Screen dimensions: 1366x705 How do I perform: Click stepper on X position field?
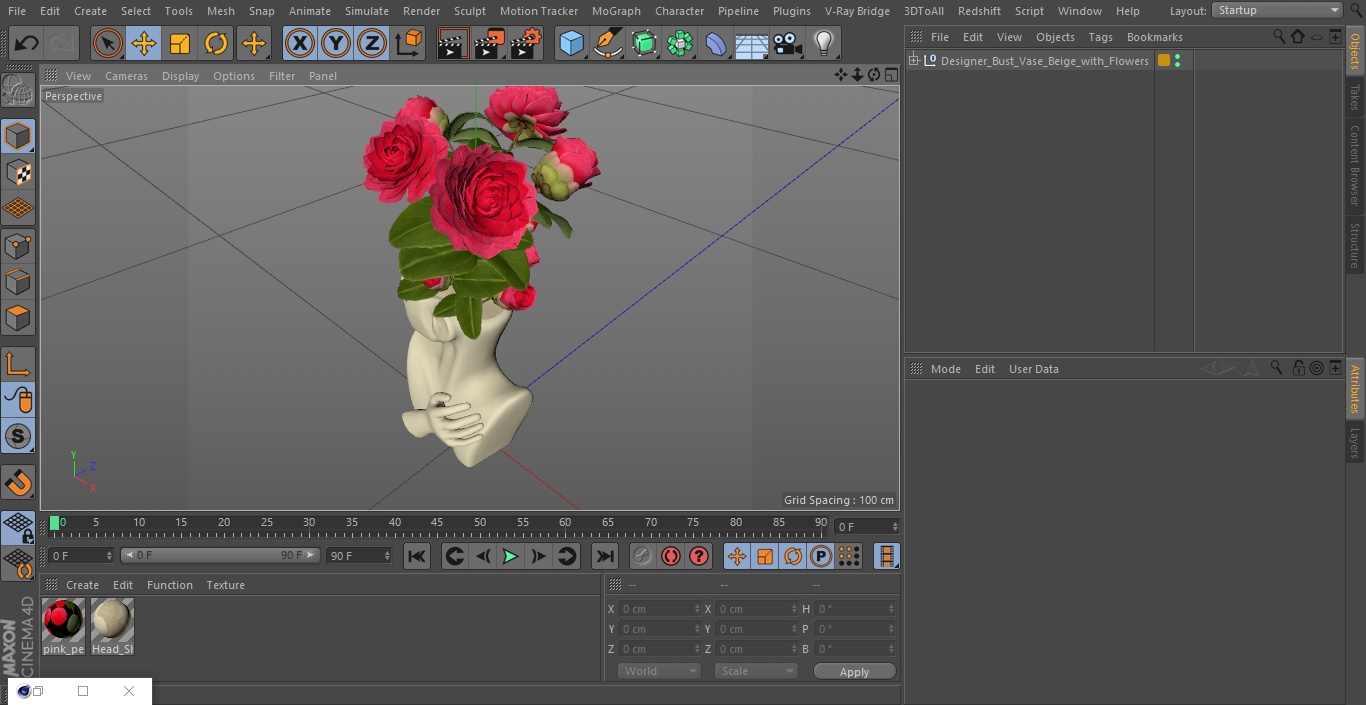697,609
